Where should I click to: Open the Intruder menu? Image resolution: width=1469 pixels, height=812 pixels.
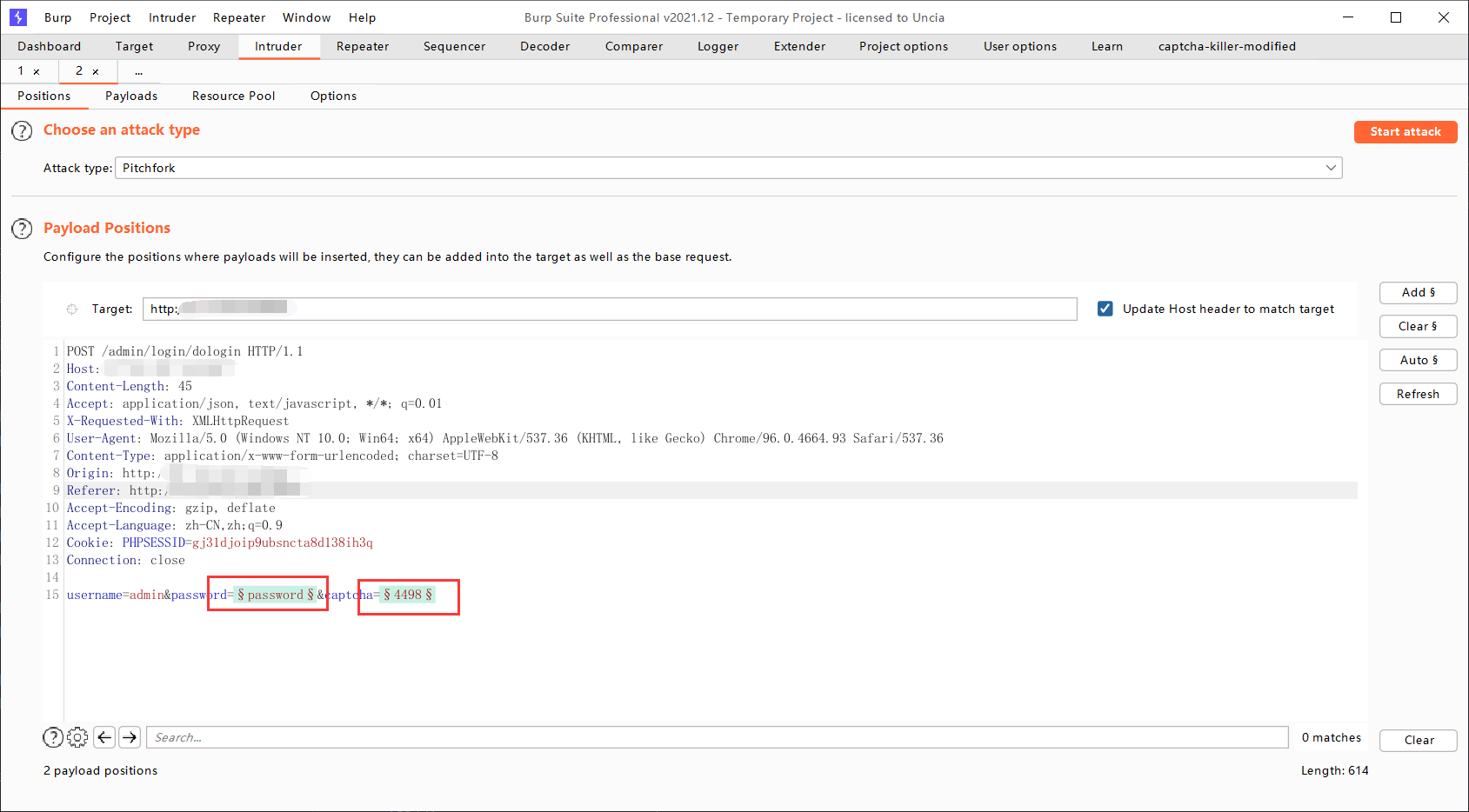coord(172,17)
